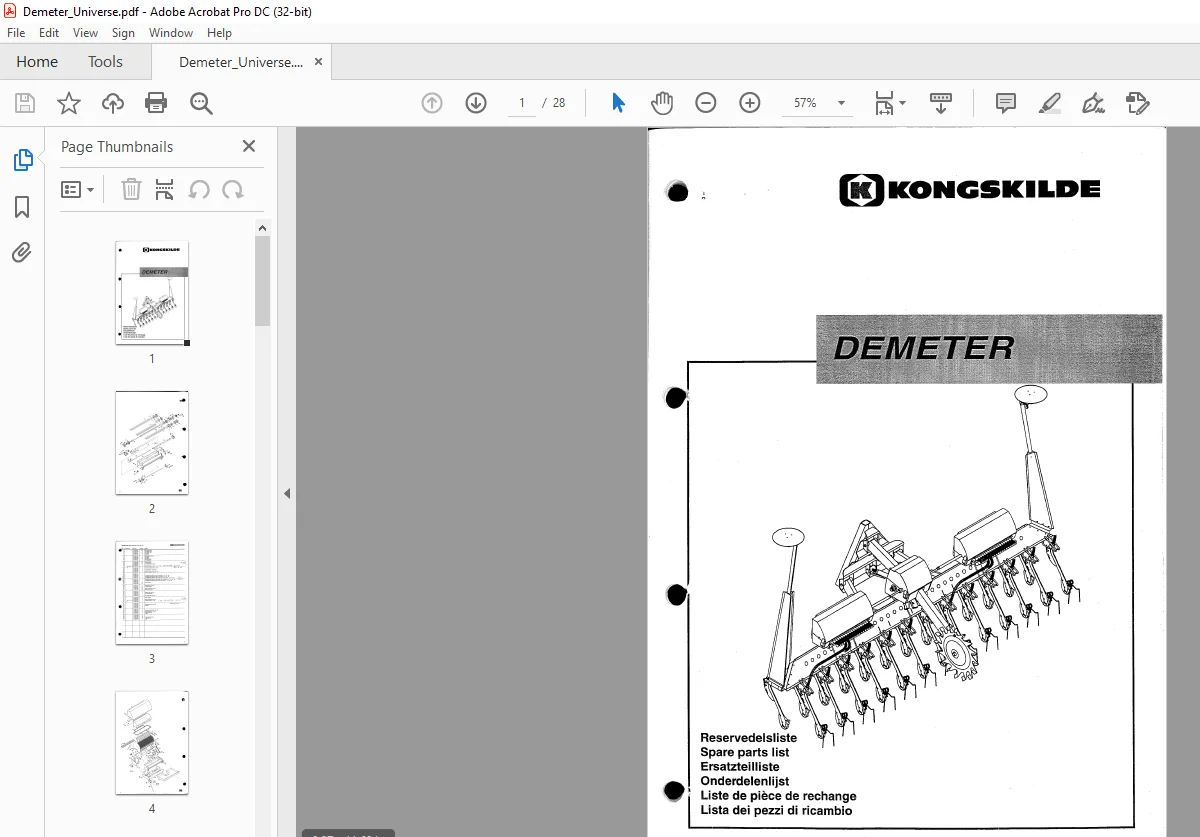Select page 2 thumbnail
The height and width of the screenshot is (837, 1200).
(152, 443)
